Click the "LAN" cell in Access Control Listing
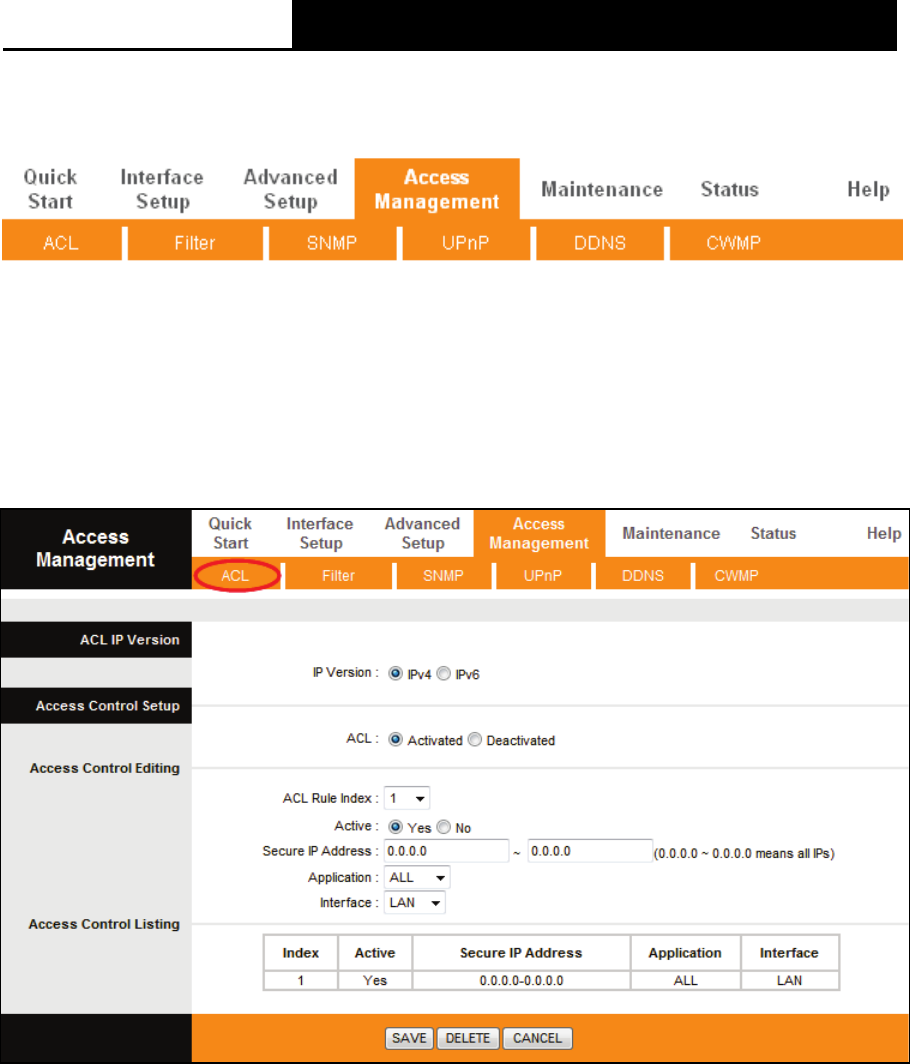The width and height of the screenshot is (910, 1064). (x=790, y=981)
